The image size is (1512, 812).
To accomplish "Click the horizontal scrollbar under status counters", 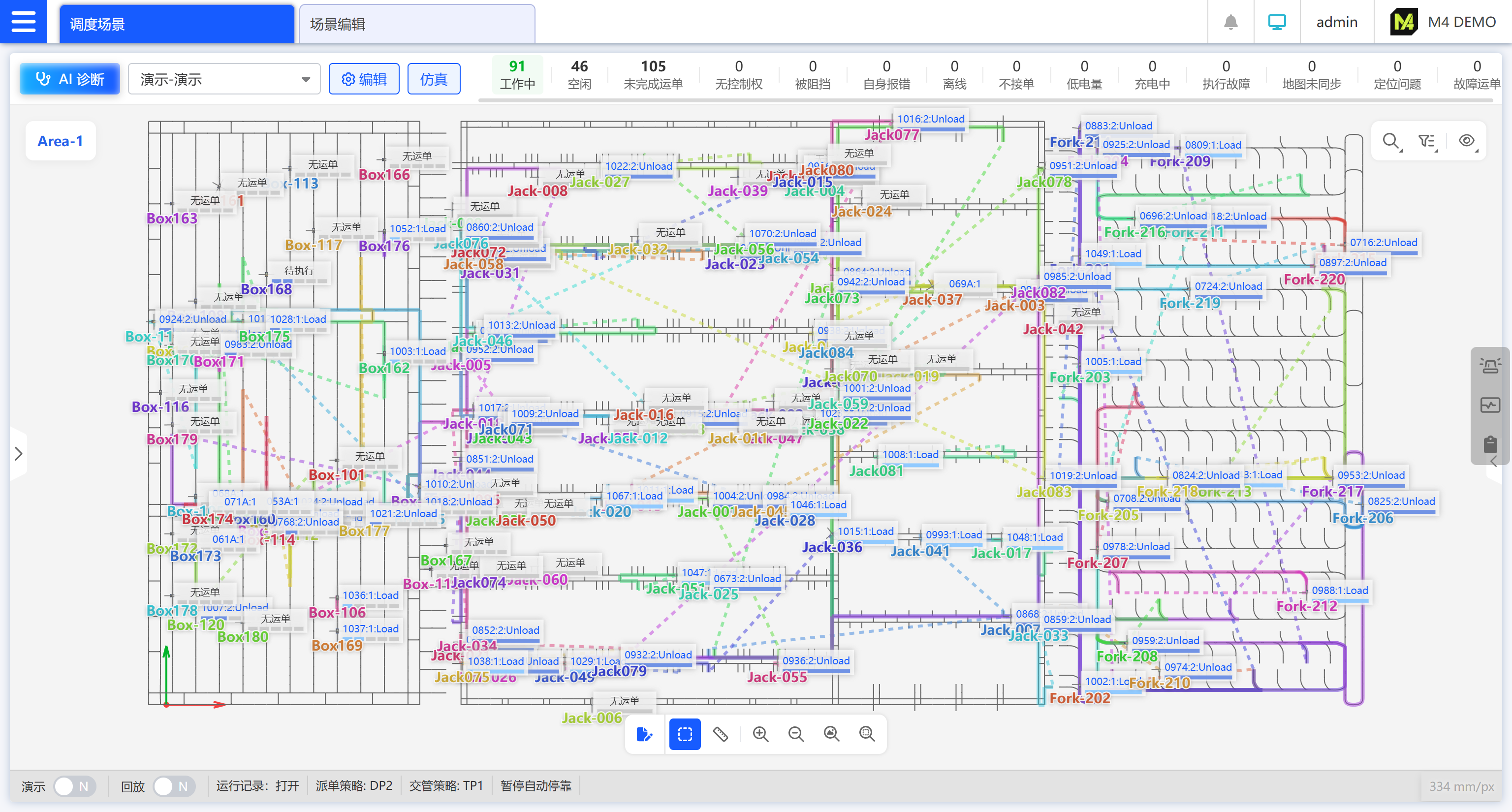I will click(x=986, y=101).
